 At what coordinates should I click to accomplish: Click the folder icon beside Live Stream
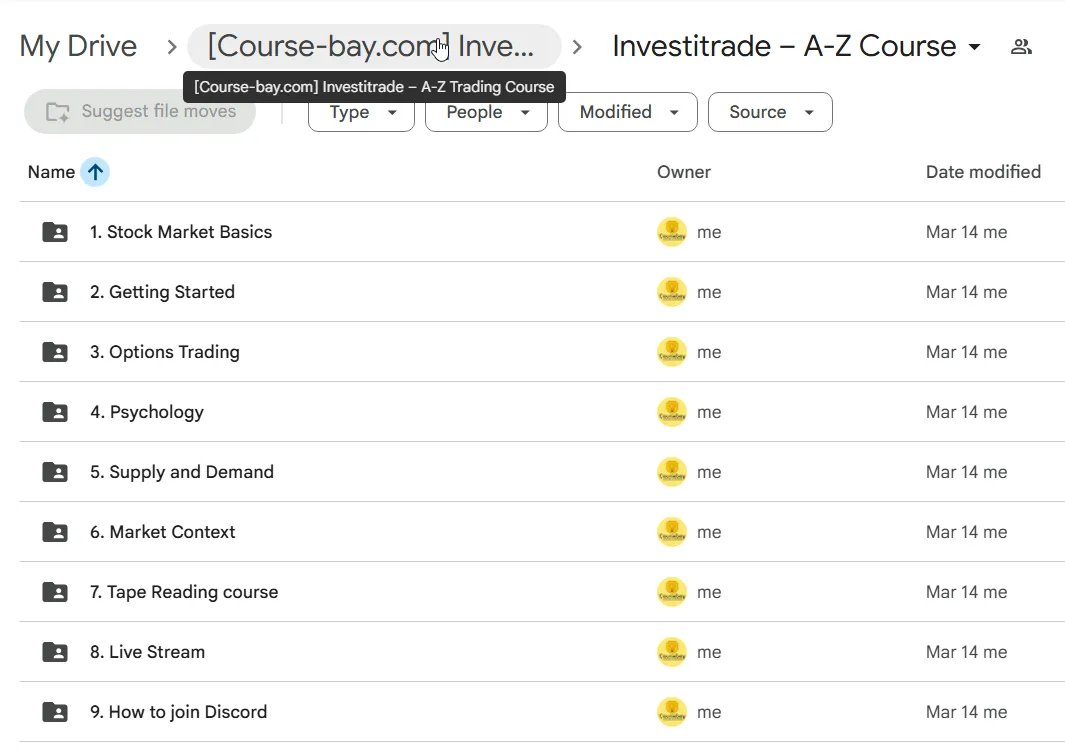point(55,652)
